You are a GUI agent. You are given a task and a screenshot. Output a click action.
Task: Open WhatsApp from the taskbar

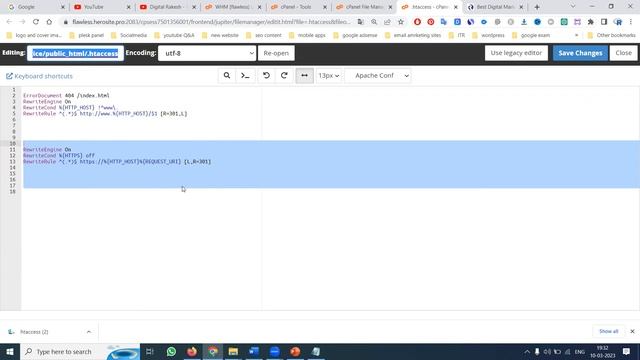point(171,351)
